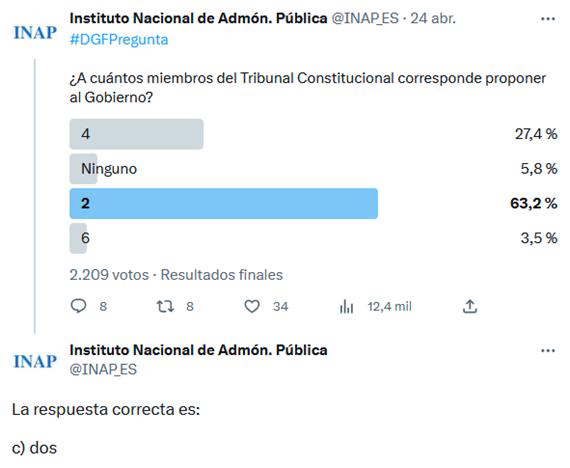The height and width of the screenshot is (468, 570).
Task: Click the 12,4 mil views count
Action: 390,307
